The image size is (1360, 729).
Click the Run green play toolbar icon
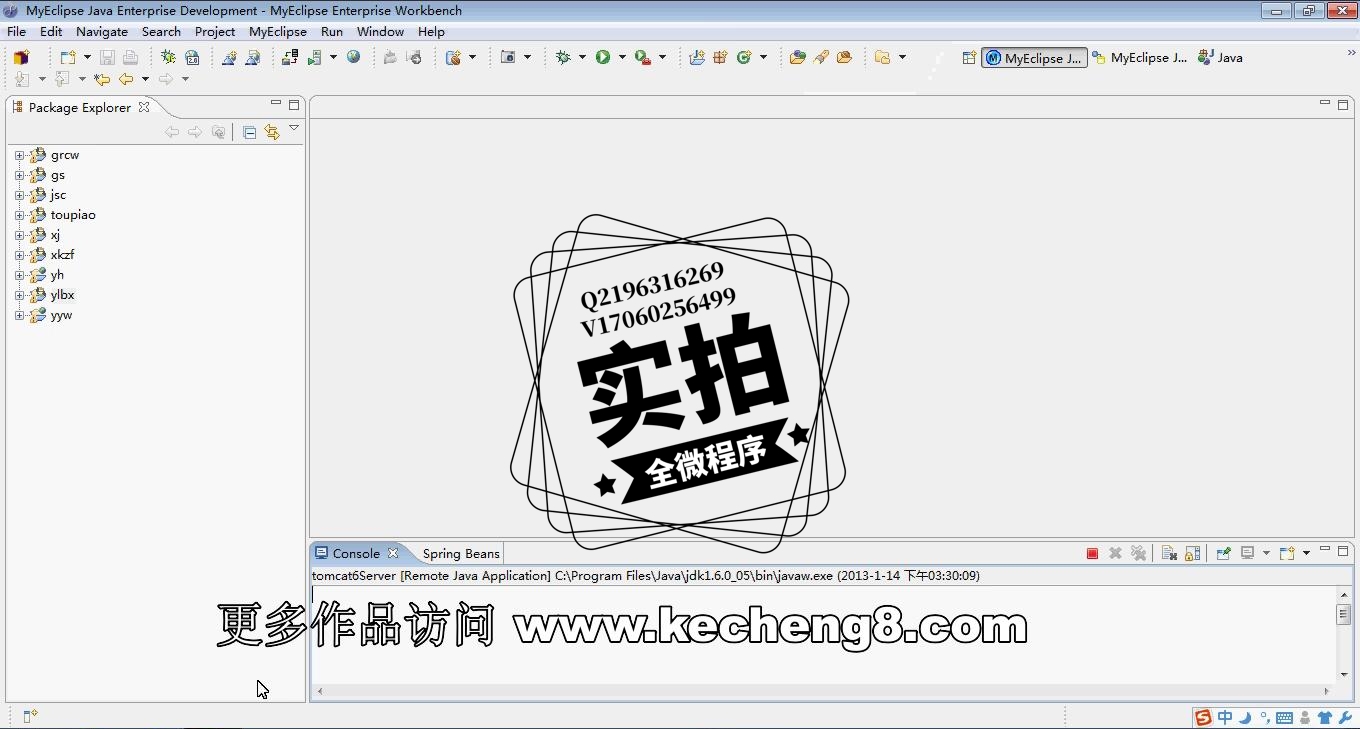603,58
